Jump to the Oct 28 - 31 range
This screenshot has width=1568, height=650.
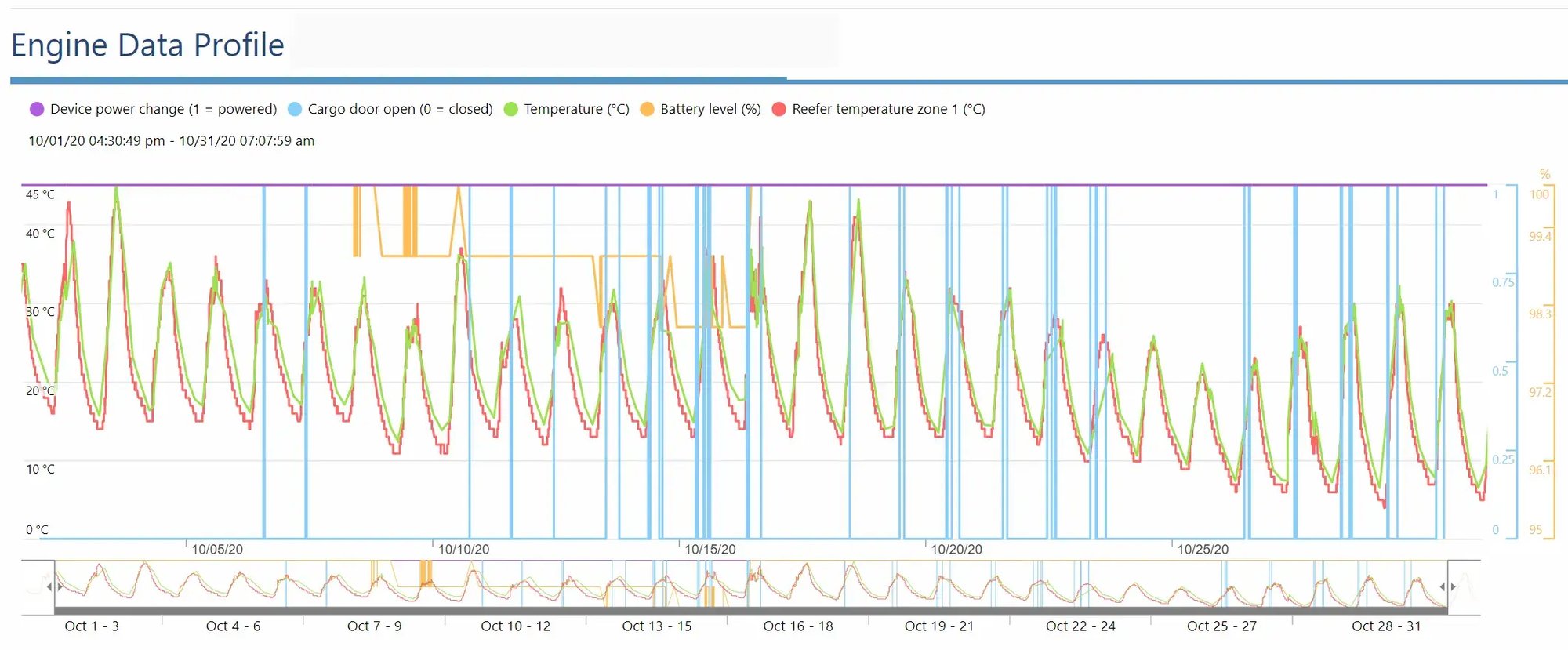click(1385, 626)
